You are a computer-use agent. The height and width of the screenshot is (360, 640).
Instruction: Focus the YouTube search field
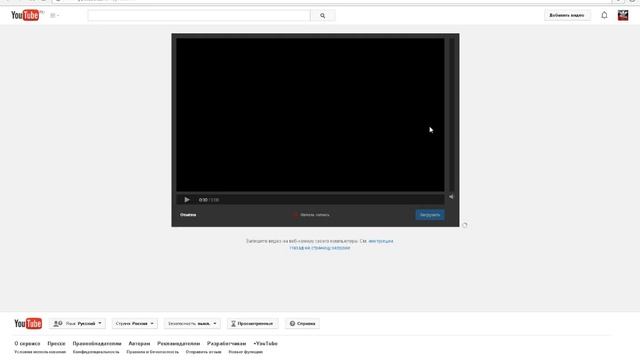pyautogui.click(x=199, y=16)
